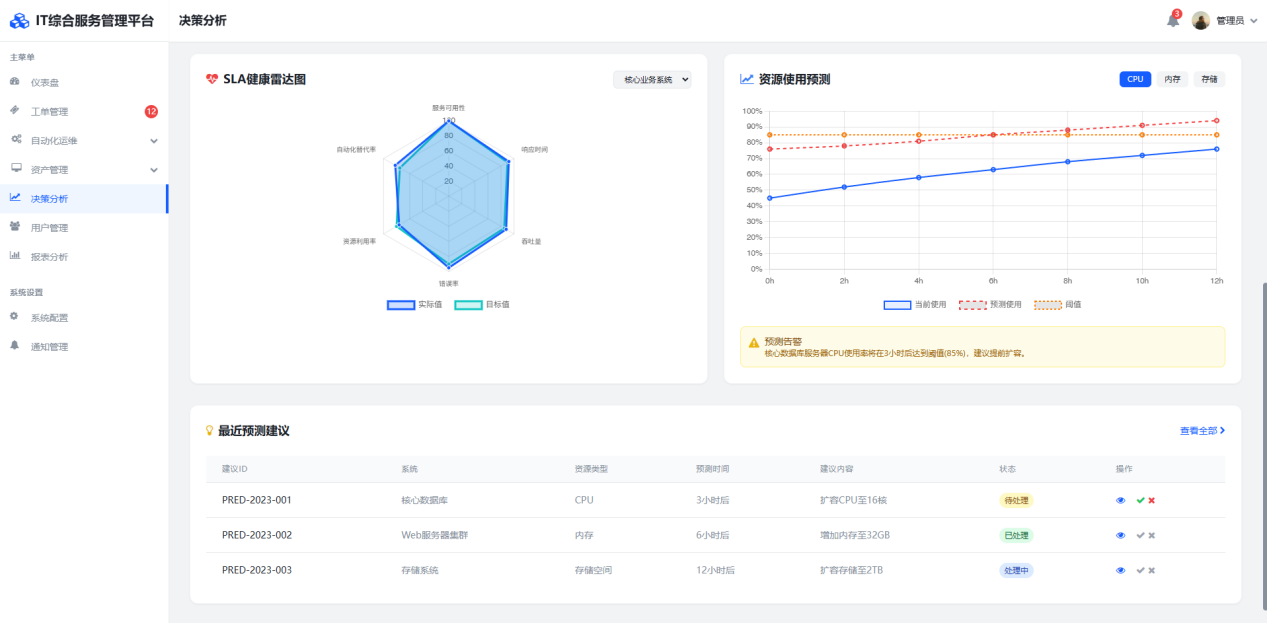The height and width of the screenshot is (623, 1267).
Task: Open 工单管理 in the sidebar
Action: [x=49, y=111]
